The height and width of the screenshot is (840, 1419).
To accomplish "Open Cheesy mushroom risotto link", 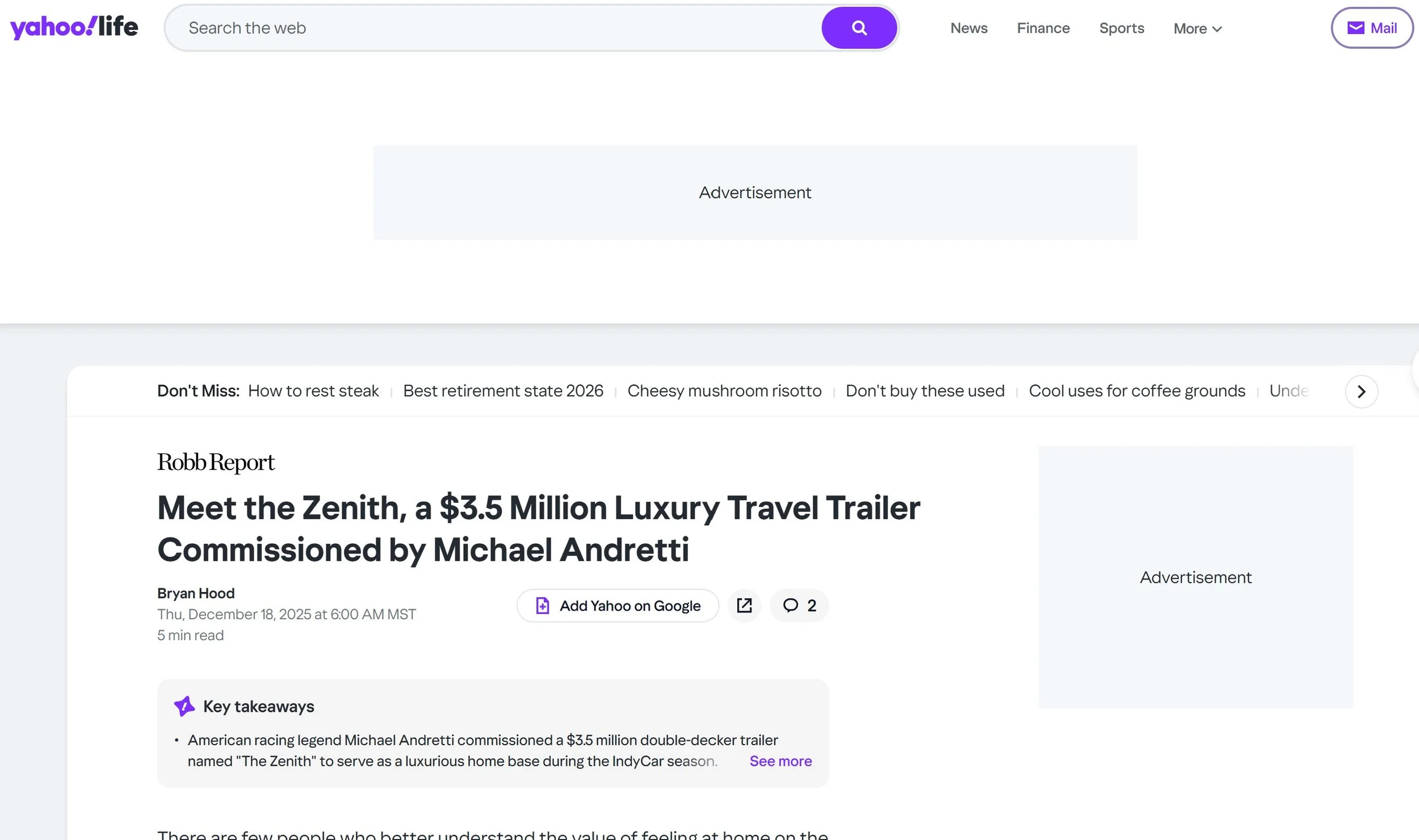I will pos(724,391).
